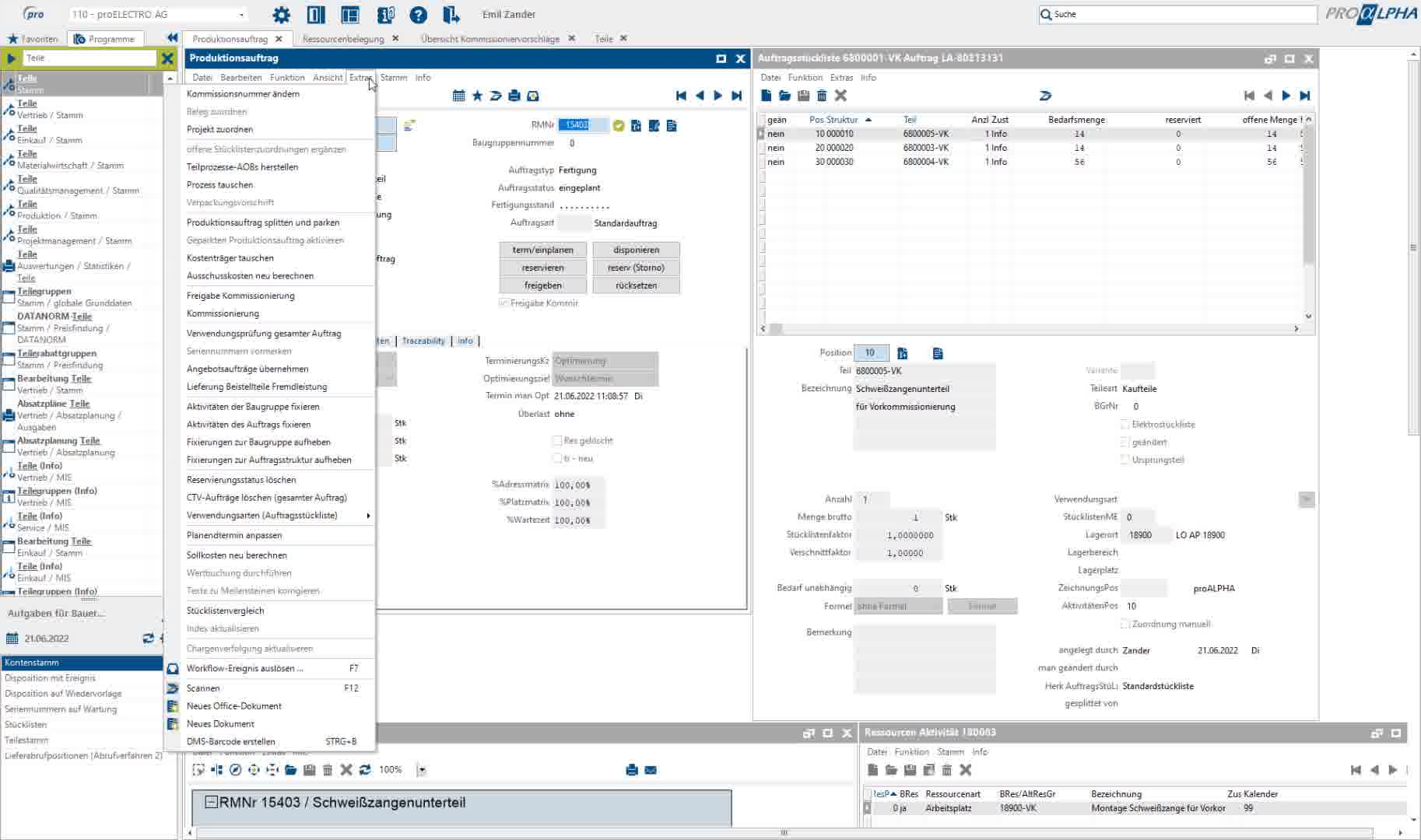This screenshot has width=1421, height=840.
Task: Click the trash delete icon in Auftragsstückliste toolbar
Action: point(822,96)
